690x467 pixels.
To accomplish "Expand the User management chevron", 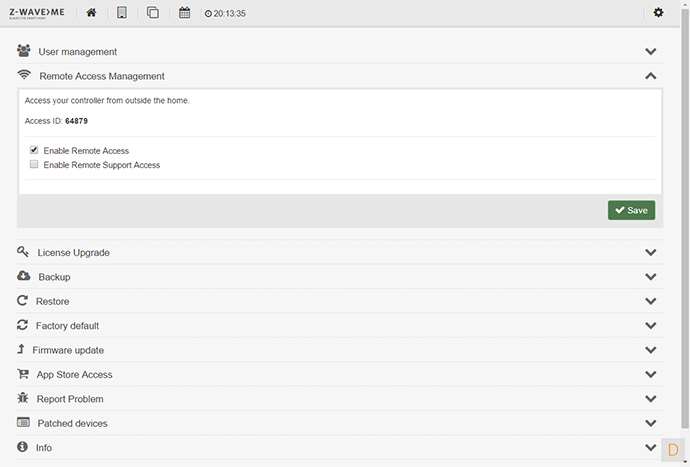I will pos(650,52).
